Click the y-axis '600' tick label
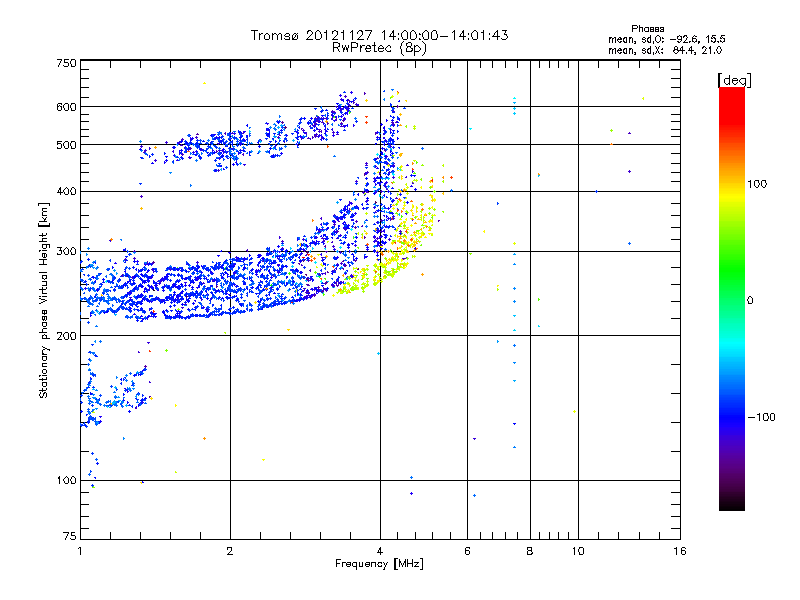This screenshot has height=600, width=800. point(67,107)
